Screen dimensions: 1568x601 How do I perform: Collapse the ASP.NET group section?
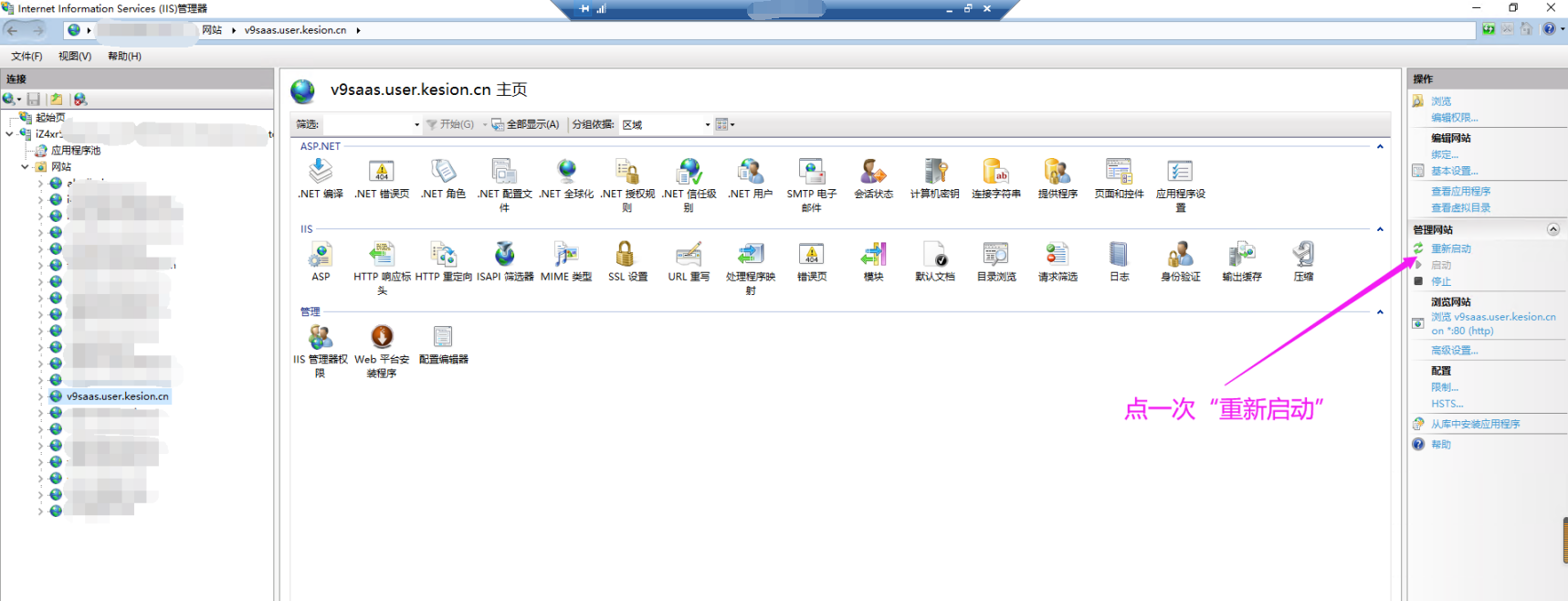click(x=1379, y=146)
